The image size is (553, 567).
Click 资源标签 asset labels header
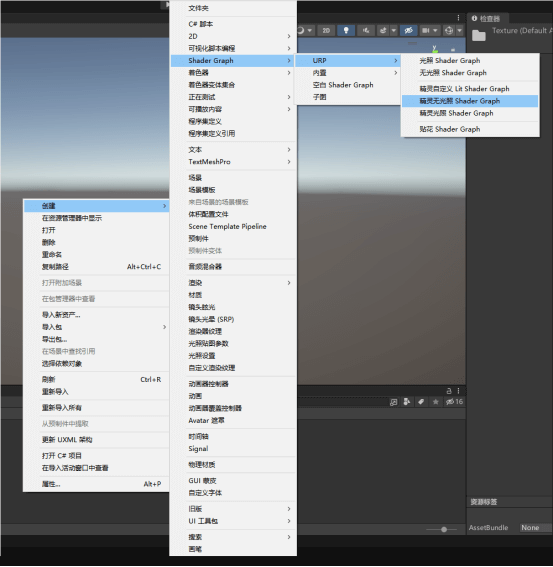pos(484,502)
